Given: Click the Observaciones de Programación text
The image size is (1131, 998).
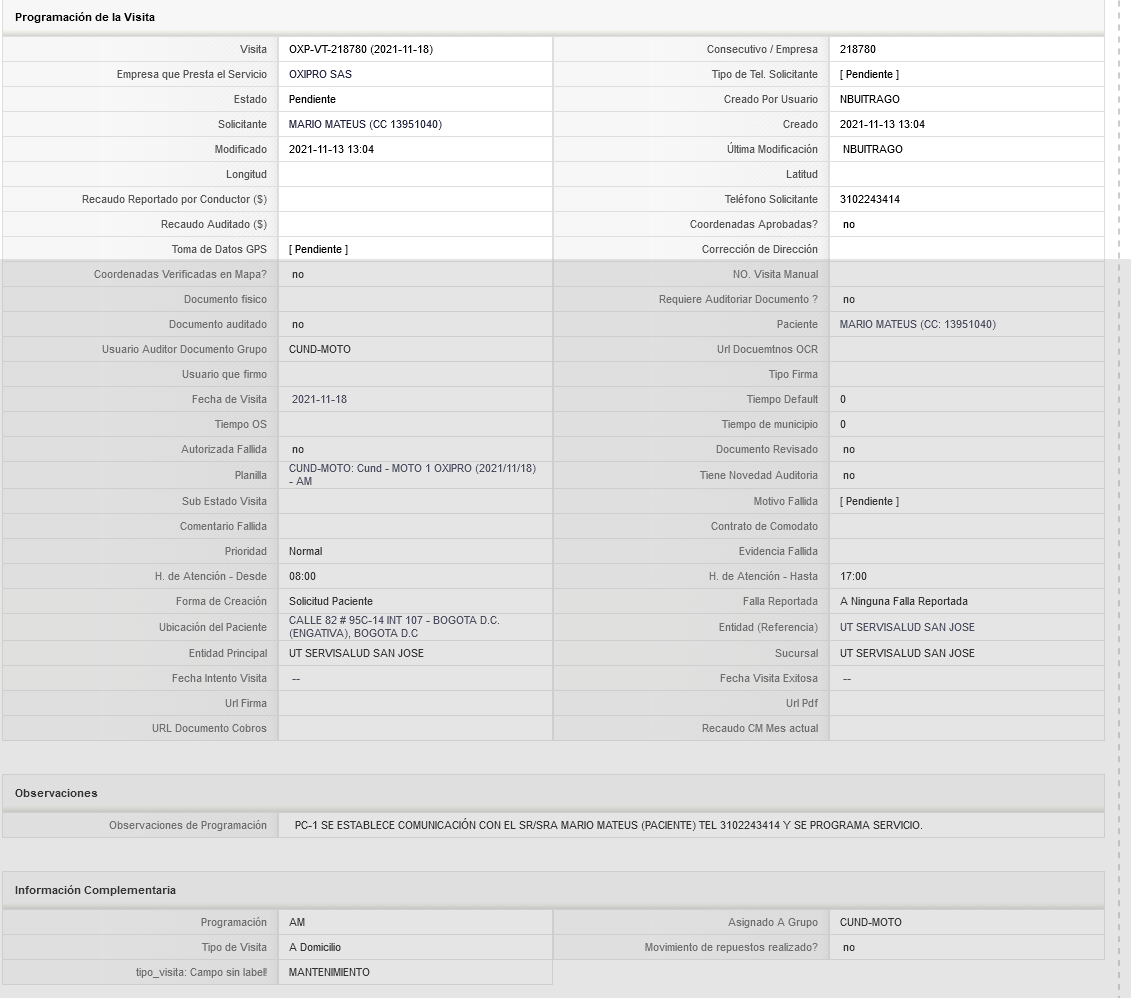Looking at the screenshot, I should coord(608,825).
